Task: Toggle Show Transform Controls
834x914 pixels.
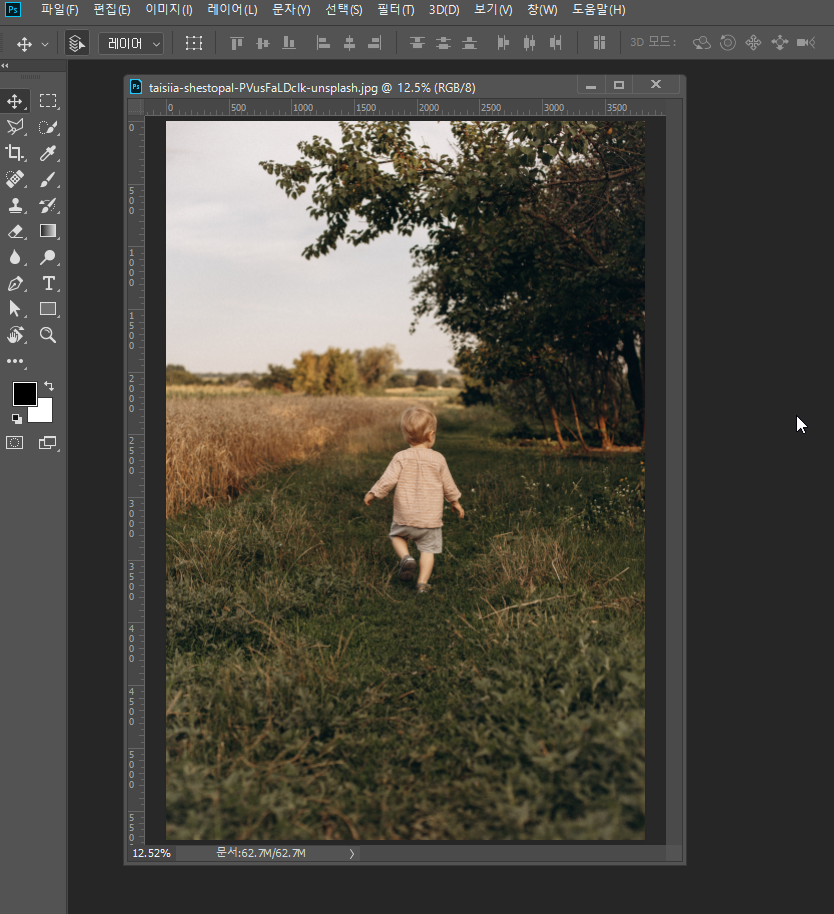Action: point(193,43)
